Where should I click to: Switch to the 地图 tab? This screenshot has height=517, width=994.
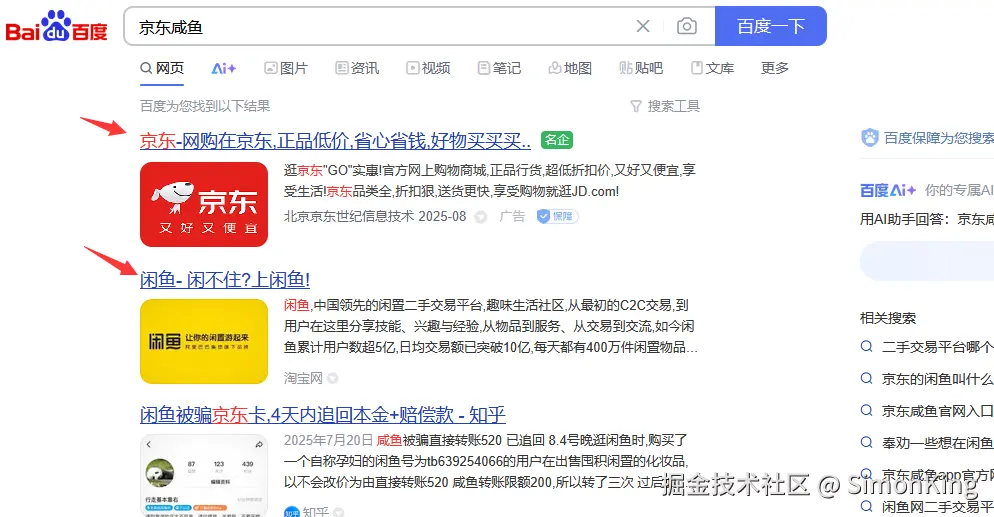pos(570,68)
